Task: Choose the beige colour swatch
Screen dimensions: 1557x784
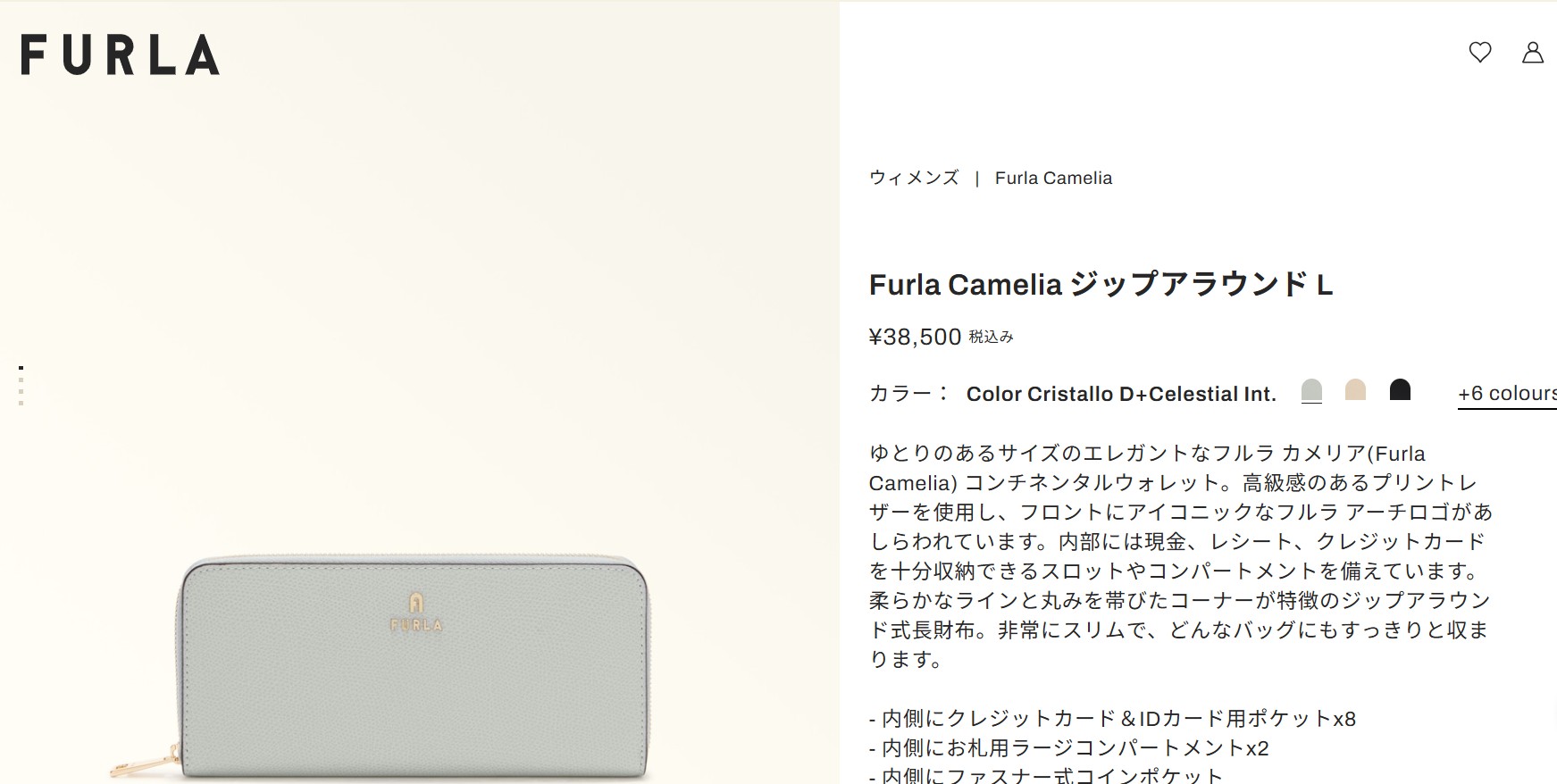Action: point(1355,390)
